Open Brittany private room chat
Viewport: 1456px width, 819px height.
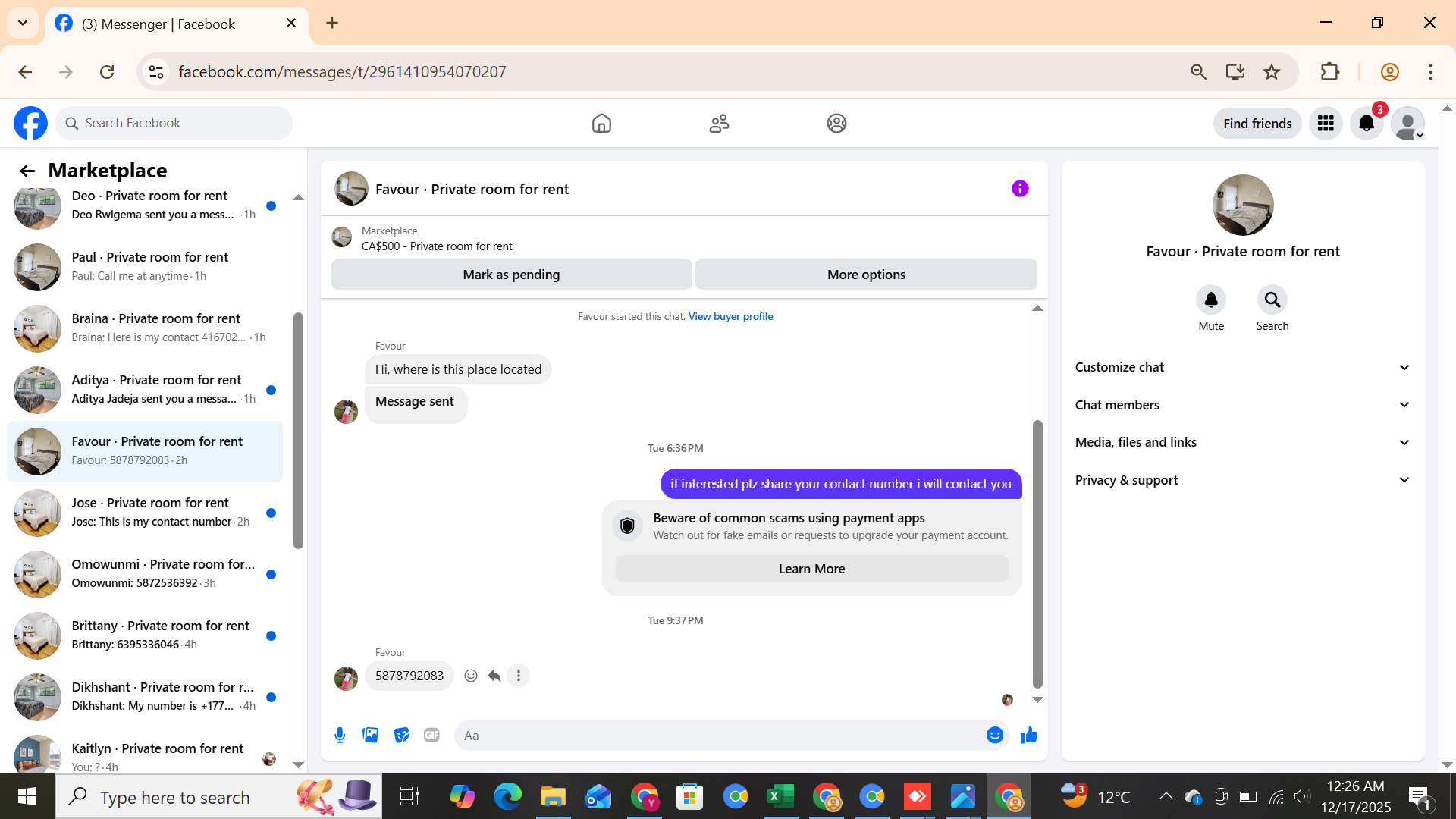145,635
